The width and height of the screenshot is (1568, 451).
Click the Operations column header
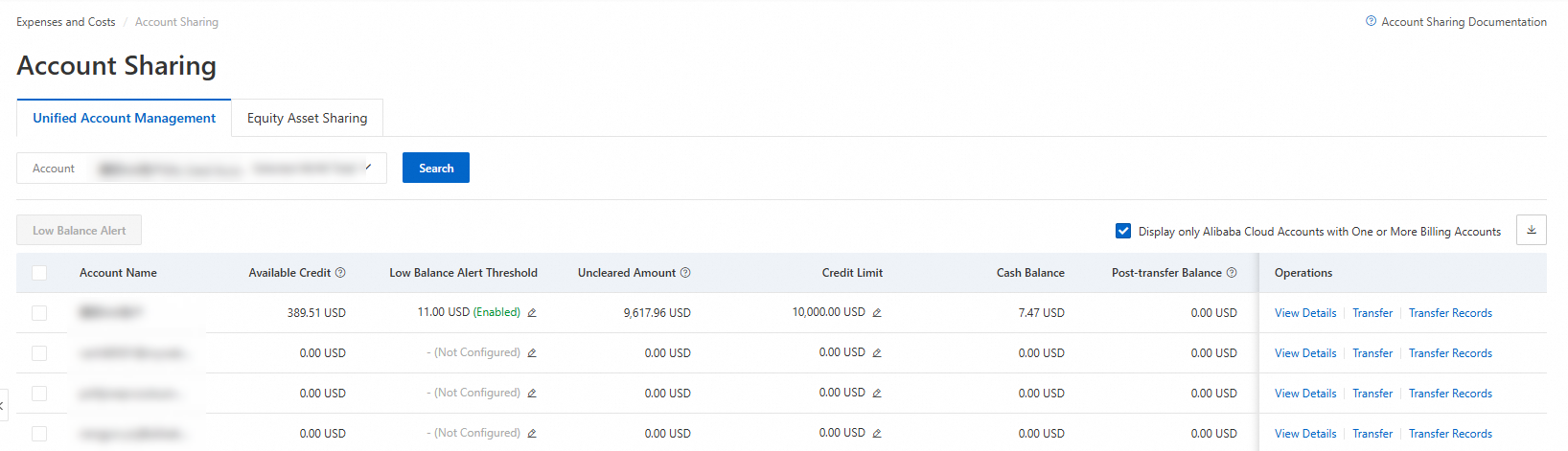[1303, 273]
